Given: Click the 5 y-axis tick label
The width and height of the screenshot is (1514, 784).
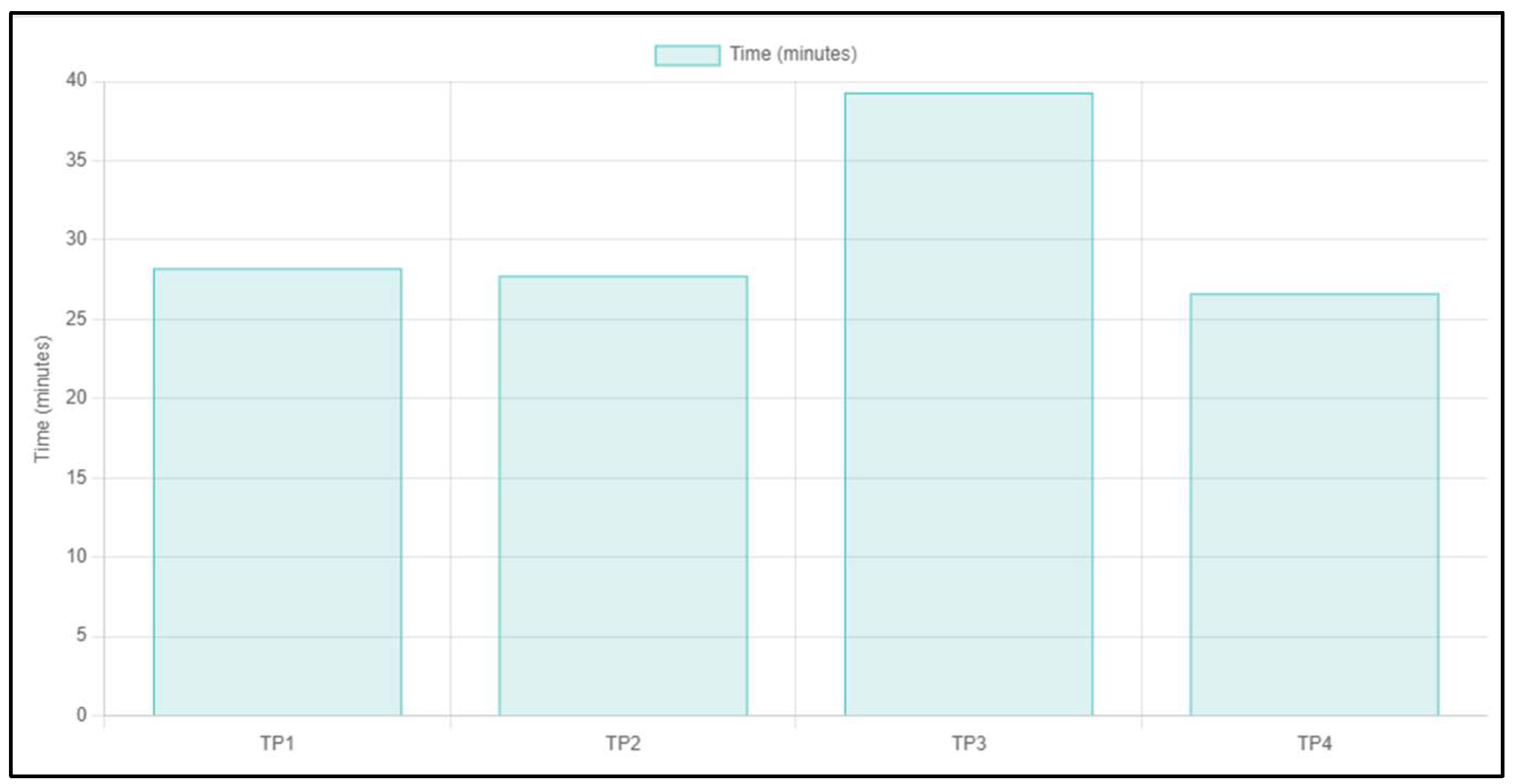Looking at the screenshot, I should tap(81, 636).
